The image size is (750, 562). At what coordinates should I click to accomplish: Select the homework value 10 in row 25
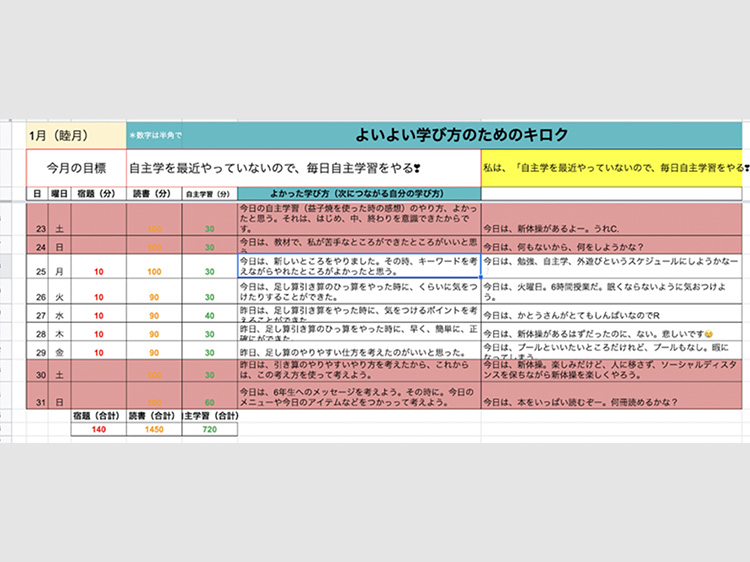click(99, 266)
